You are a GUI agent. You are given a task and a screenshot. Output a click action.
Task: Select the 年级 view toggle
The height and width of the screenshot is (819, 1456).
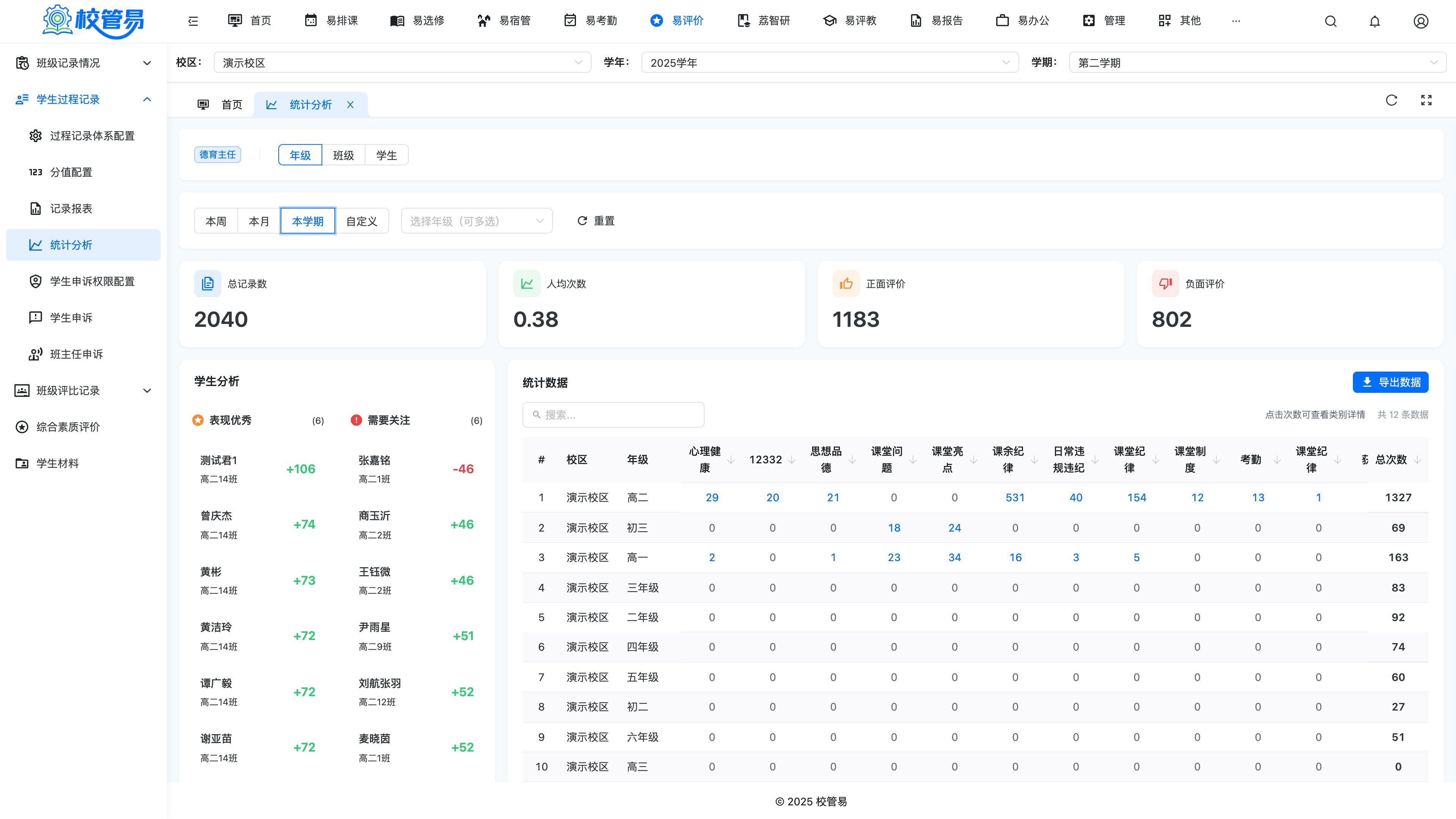coord(300,155)
